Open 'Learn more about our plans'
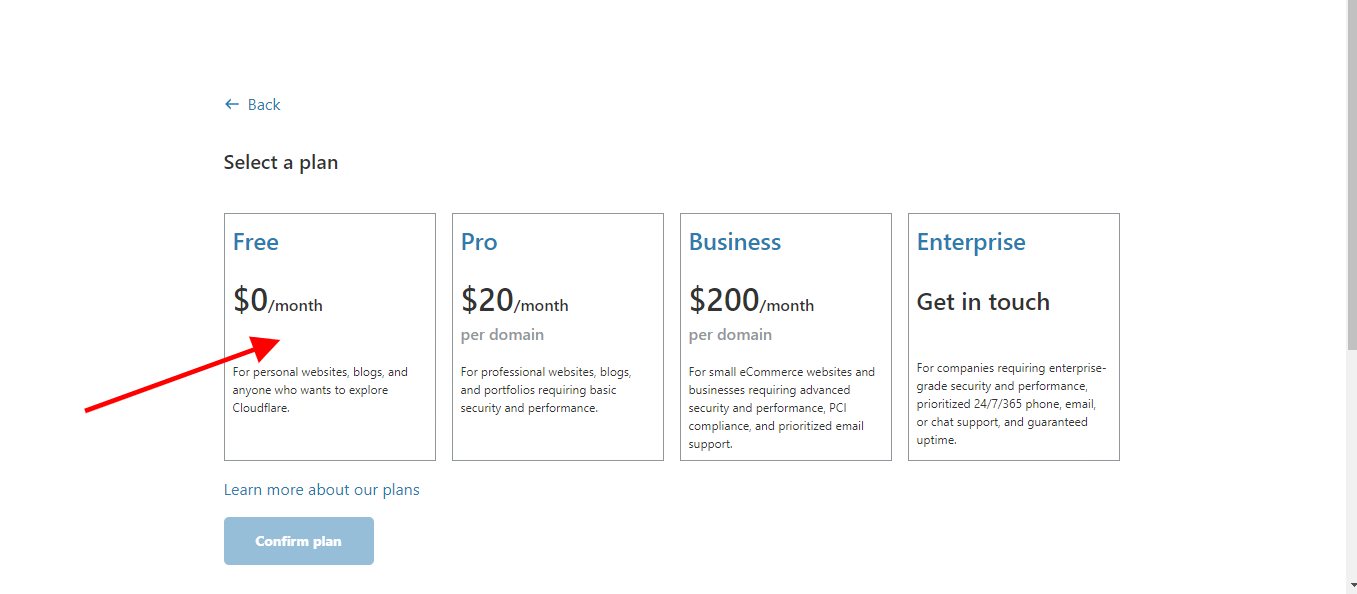The height and width of the screenshot is (594, 1357). tap(321, 489)
